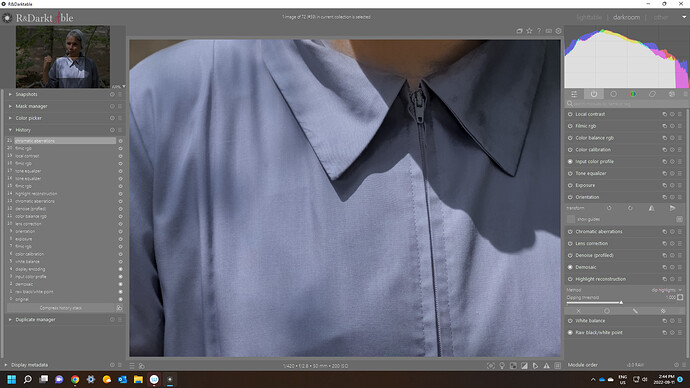
Task: Toggle softproofing icon below image
Action: pos(536,366)
